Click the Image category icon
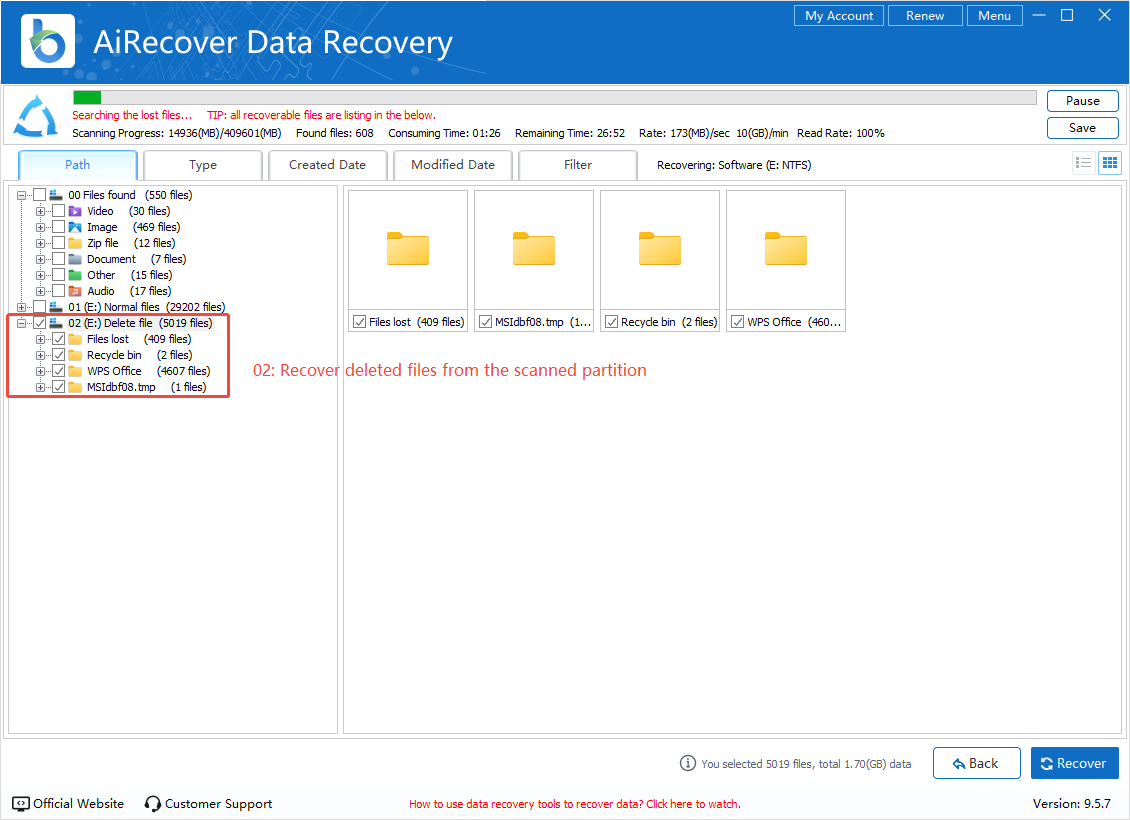This screenshot has height=820, width=1130. (x=75, y=227)
